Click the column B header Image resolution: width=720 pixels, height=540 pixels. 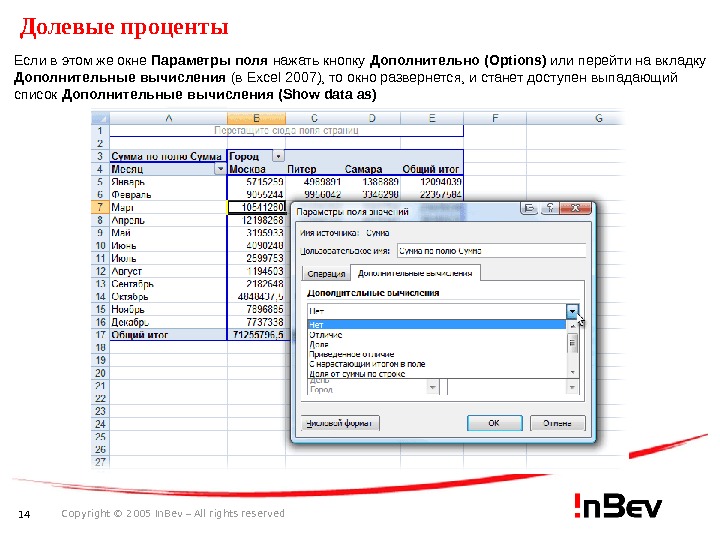click(256, 118)
